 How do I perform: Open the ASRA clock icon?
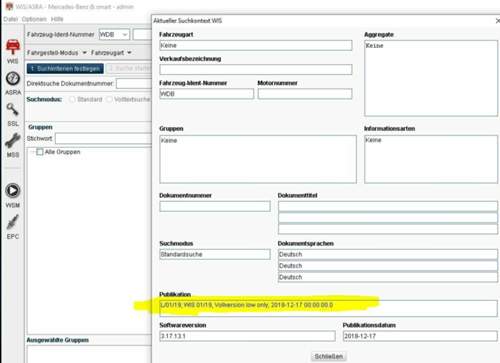13,79
